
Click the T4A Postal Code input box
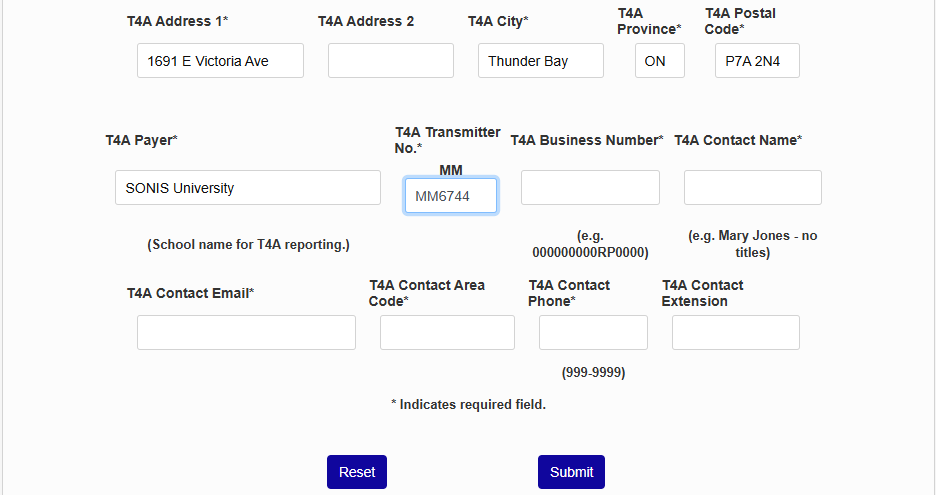757,61
